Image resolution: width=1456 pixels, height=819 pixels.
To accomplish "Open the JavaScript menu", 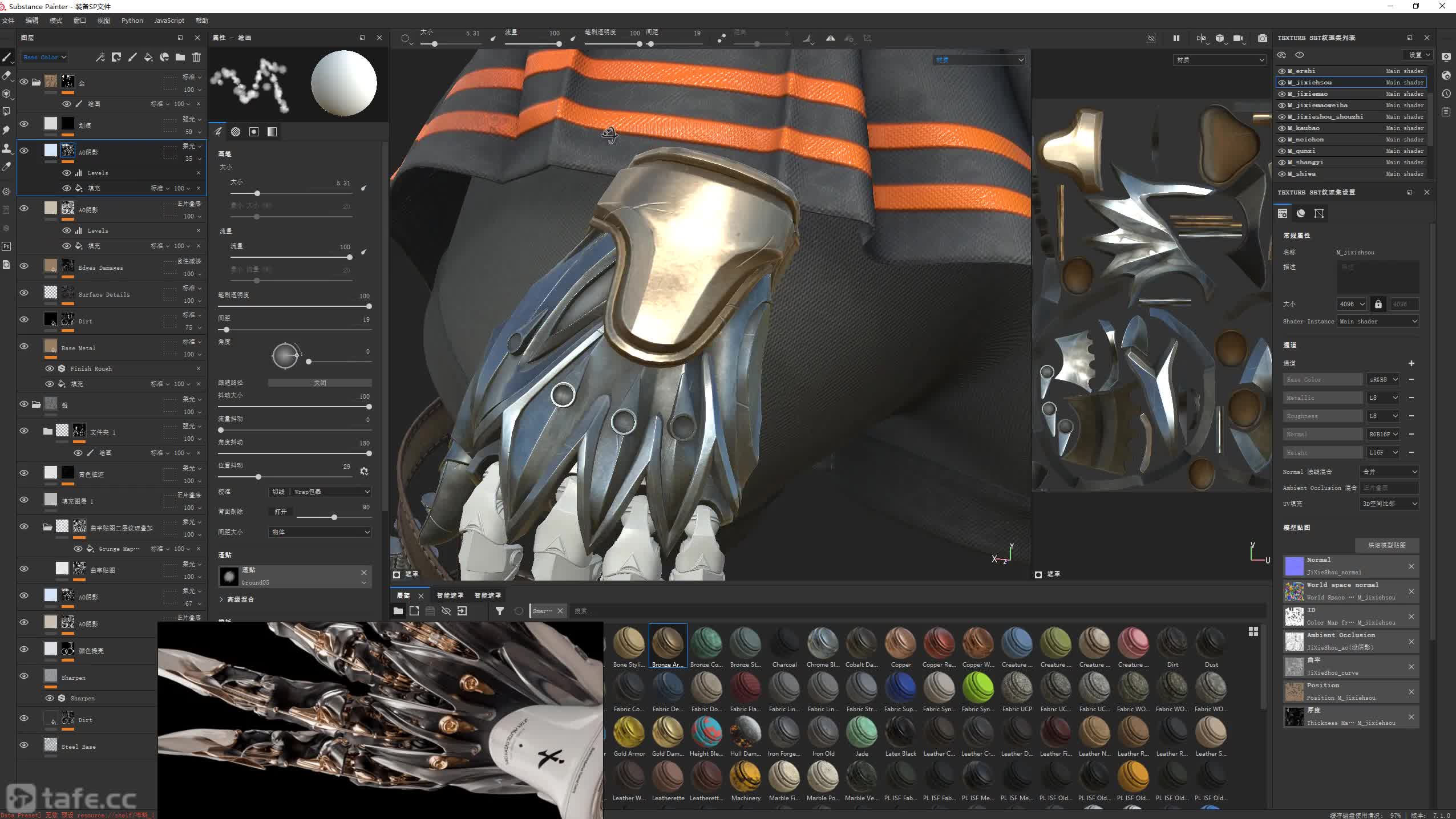I will 169,21.
